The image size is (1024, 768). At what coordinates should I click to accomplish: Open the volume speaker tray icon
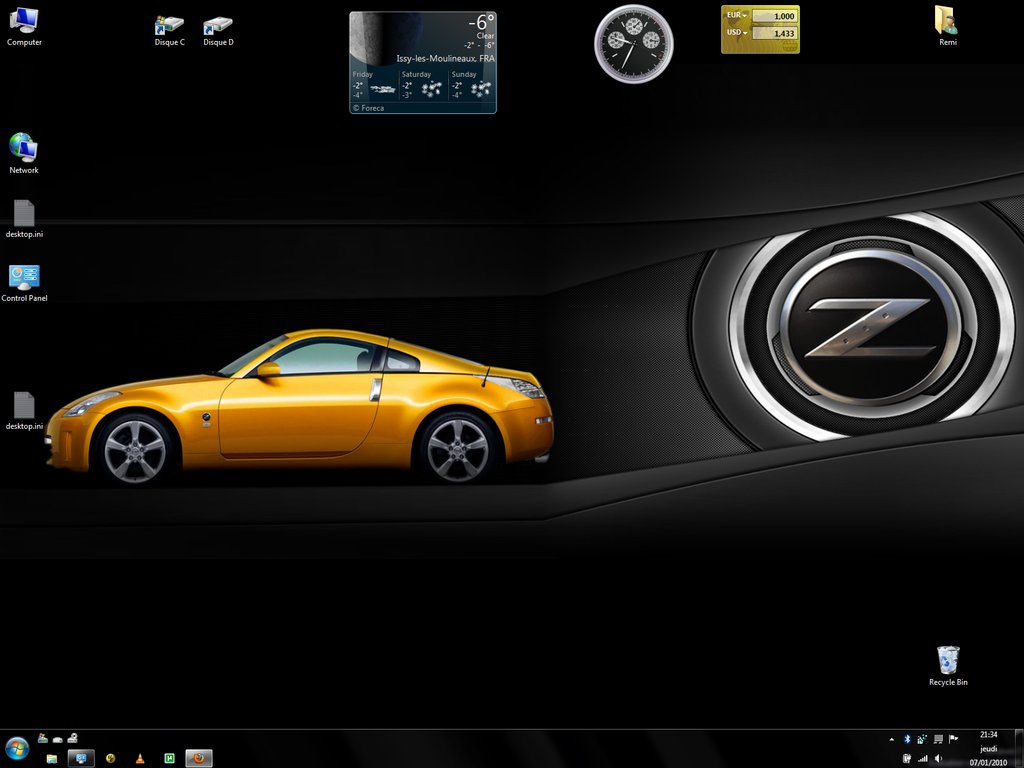(x=938, y=759)
